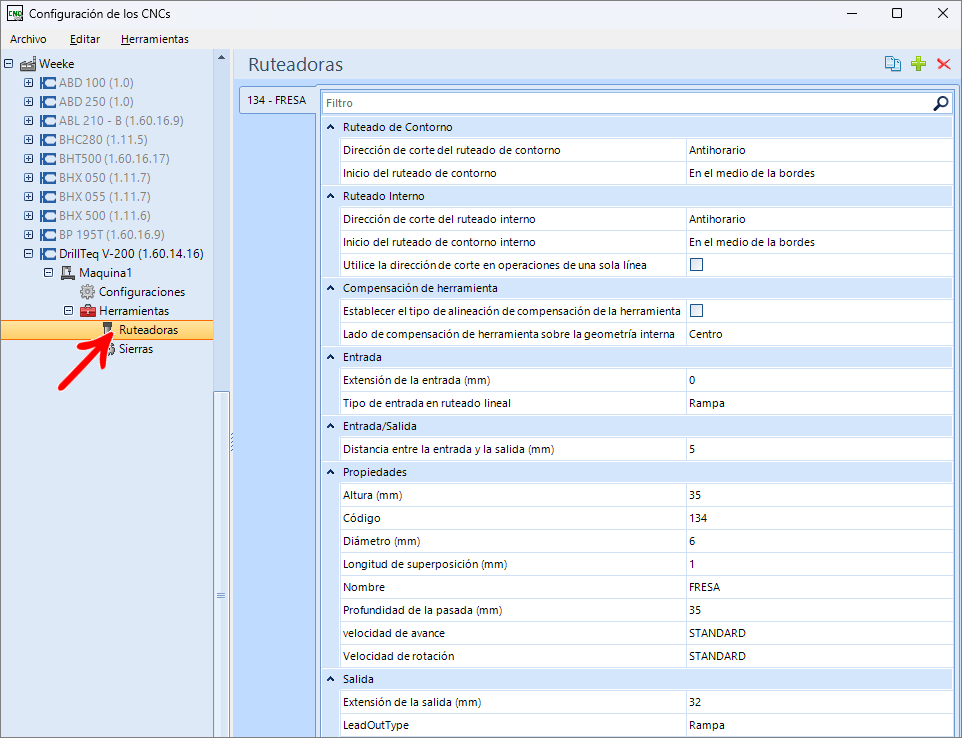The width and height of the screenshot is (963, 739).
Task: Collapse the Propiedades section
Action: coord(331,472)
